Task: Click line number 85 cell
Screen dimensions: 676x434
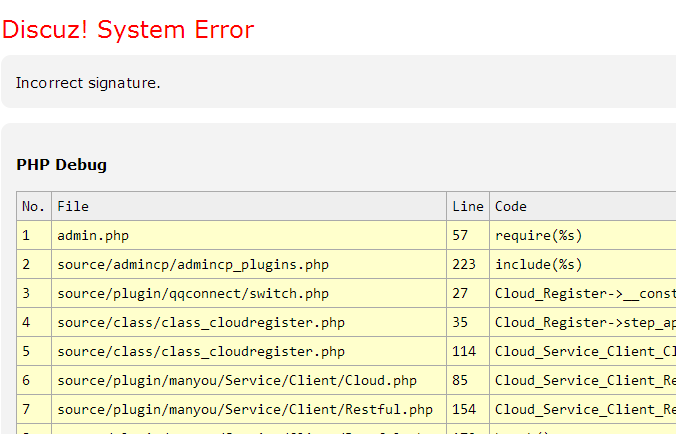Action: pyautogui.click(x=468, y=380)
